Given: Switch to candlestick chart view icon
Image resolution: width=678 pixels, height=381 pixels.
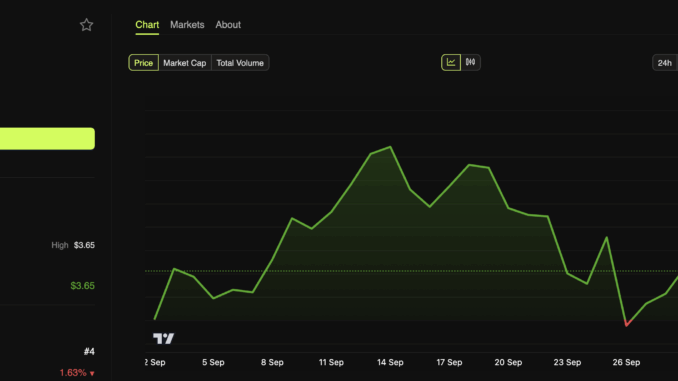Looking at the screenshot, I should 470,63.
